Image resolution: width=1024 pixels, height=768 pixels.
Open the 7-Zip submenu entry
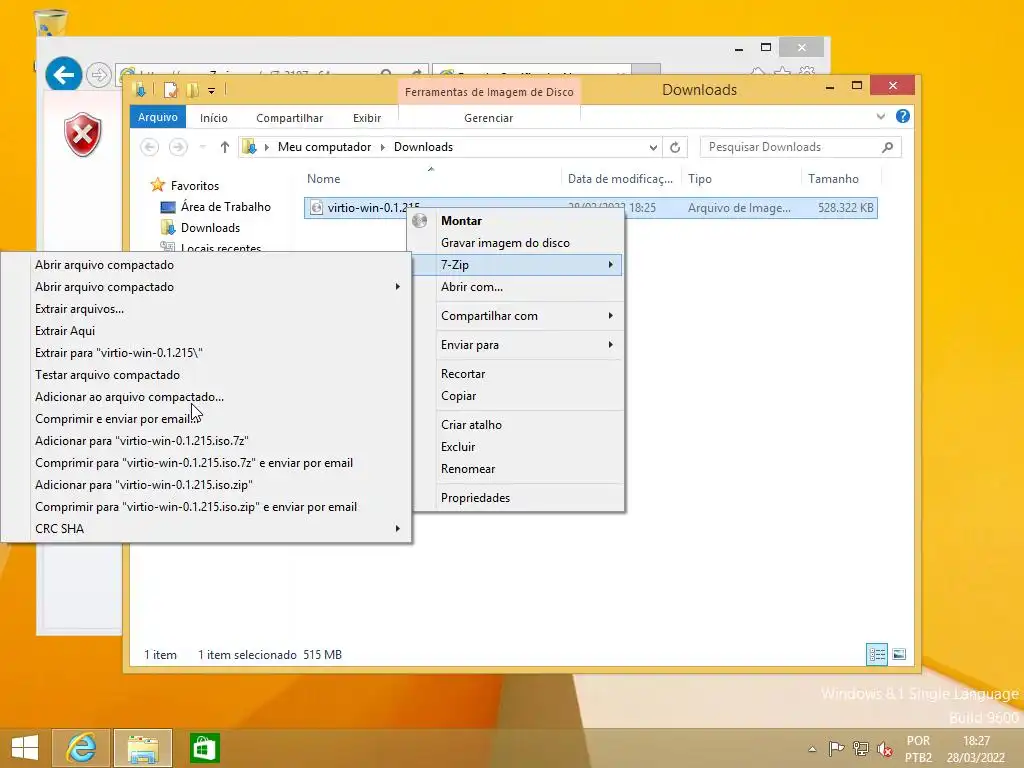(x=516, y=264)
